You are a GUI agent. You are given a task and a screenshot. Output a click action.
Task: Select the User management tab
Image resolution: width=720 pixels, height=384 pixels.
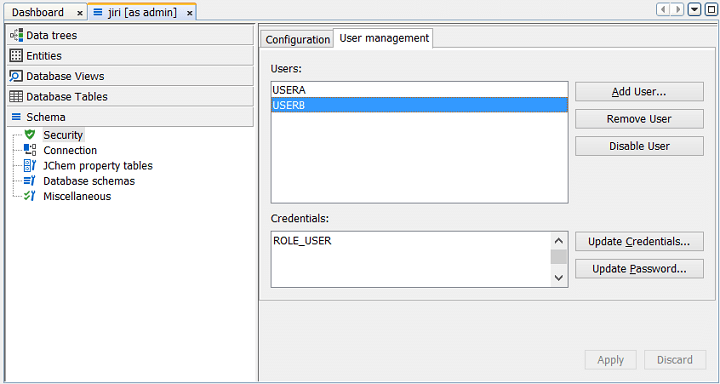point(384,38)
